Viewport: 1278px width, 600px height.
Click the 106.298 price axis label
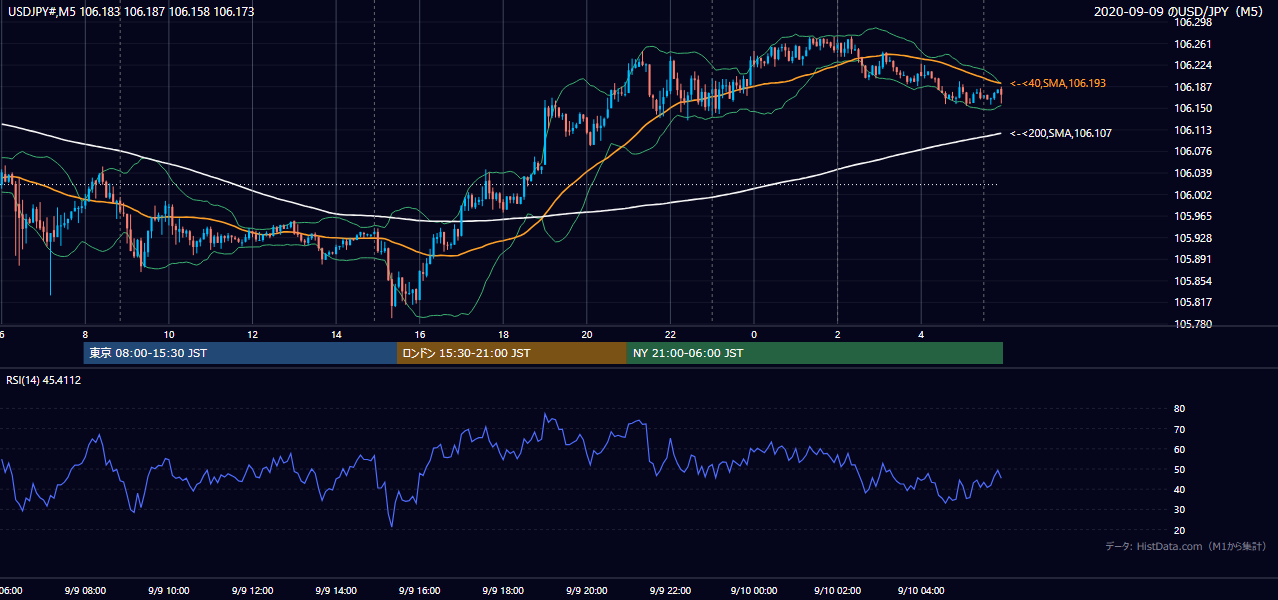(x=1193, y=22)
